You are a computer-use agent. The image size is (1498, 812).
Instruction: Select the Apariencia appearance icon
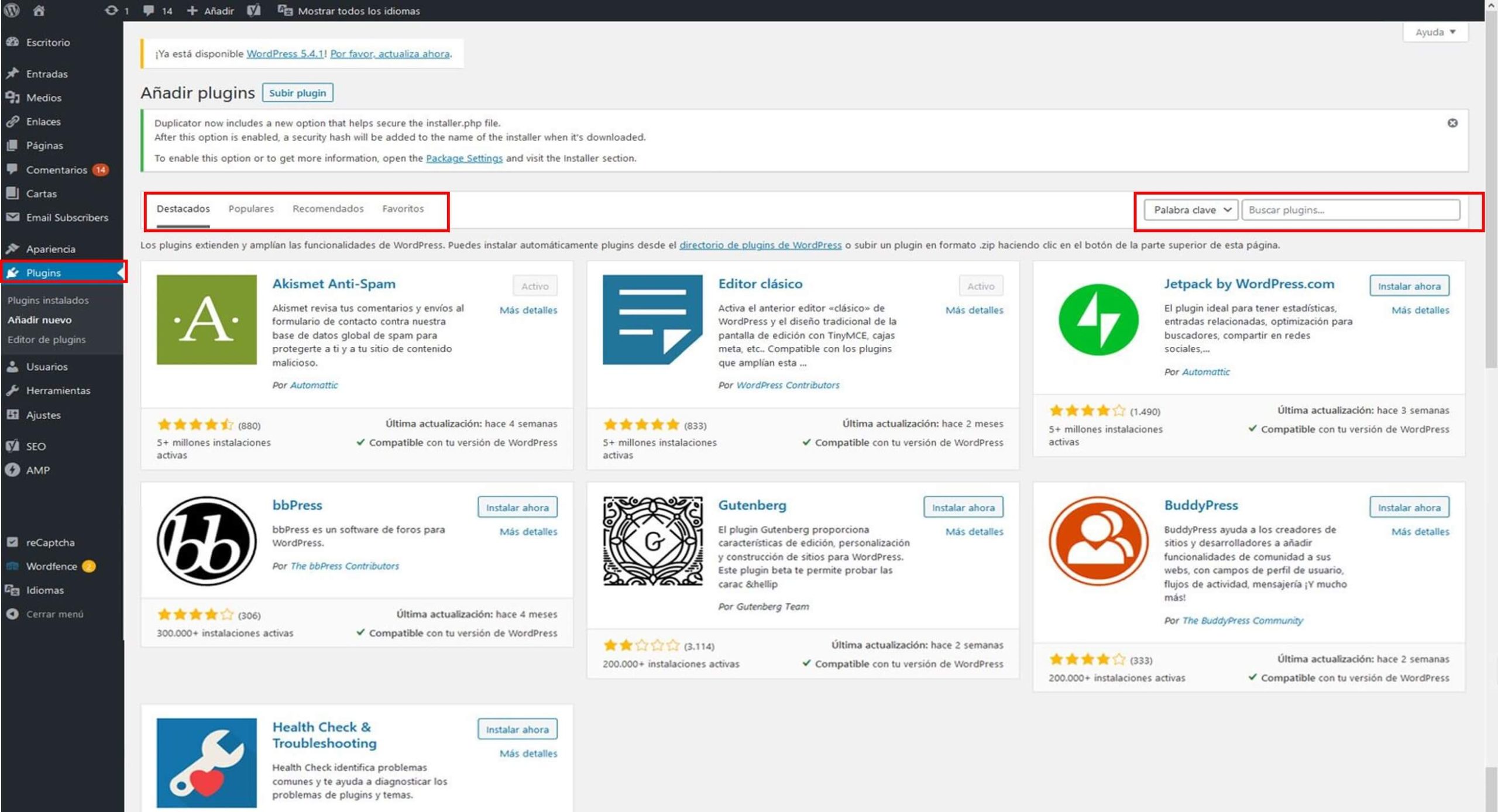click(13, 248)
